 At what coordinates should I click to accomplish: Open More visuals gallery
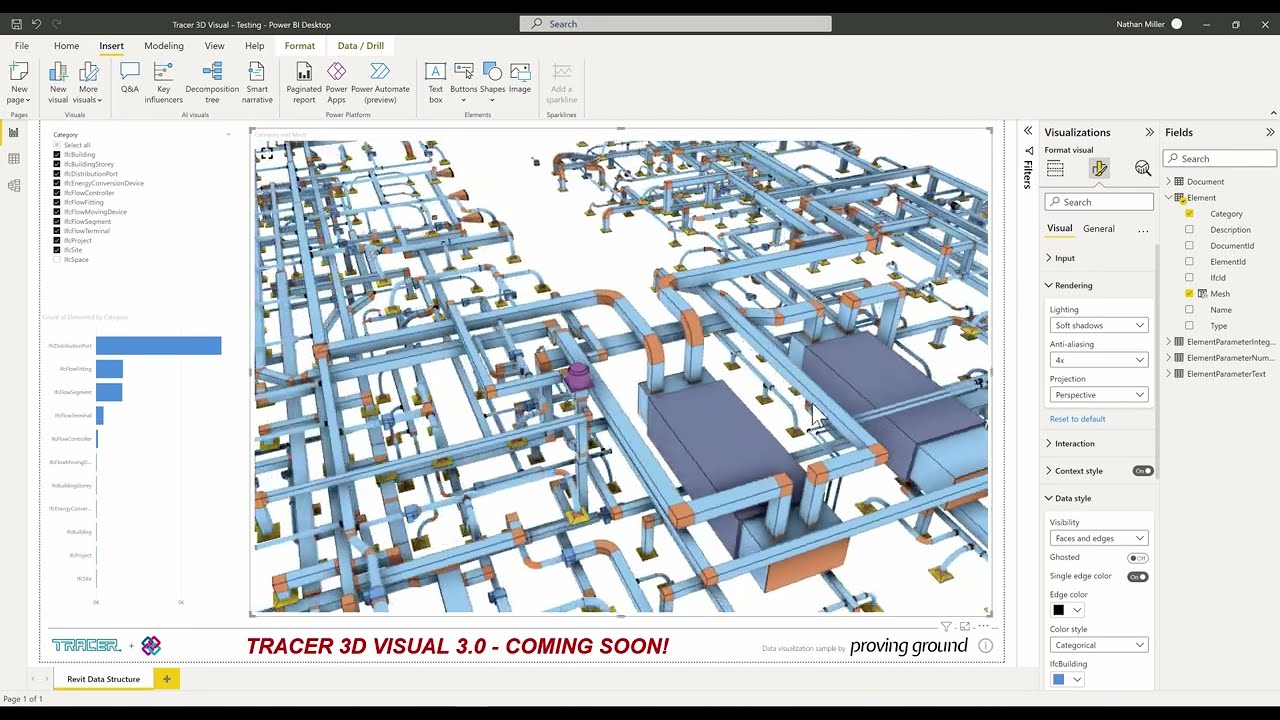point(88,82)
